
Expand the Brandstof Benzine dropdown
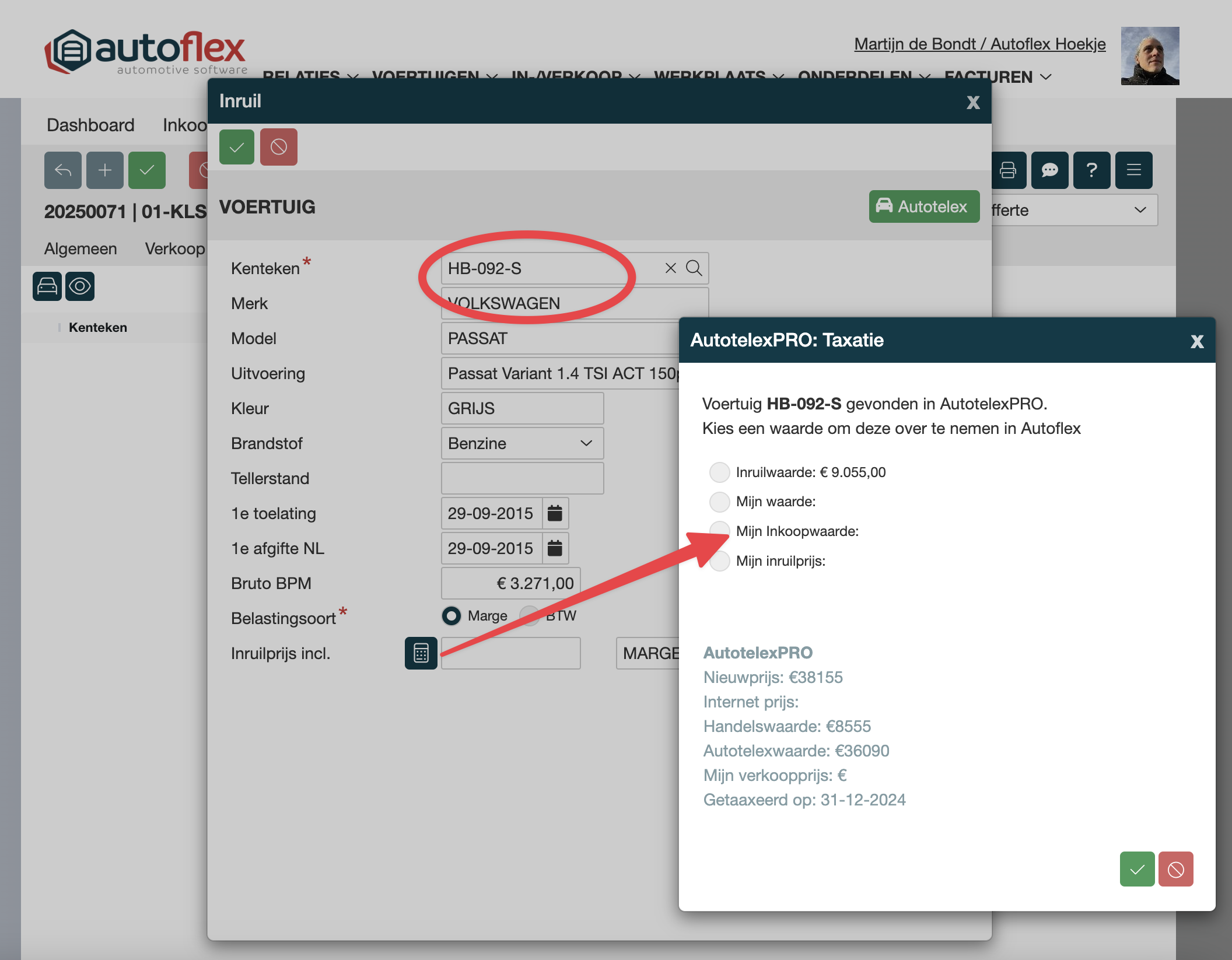click(x=522, y=443)
